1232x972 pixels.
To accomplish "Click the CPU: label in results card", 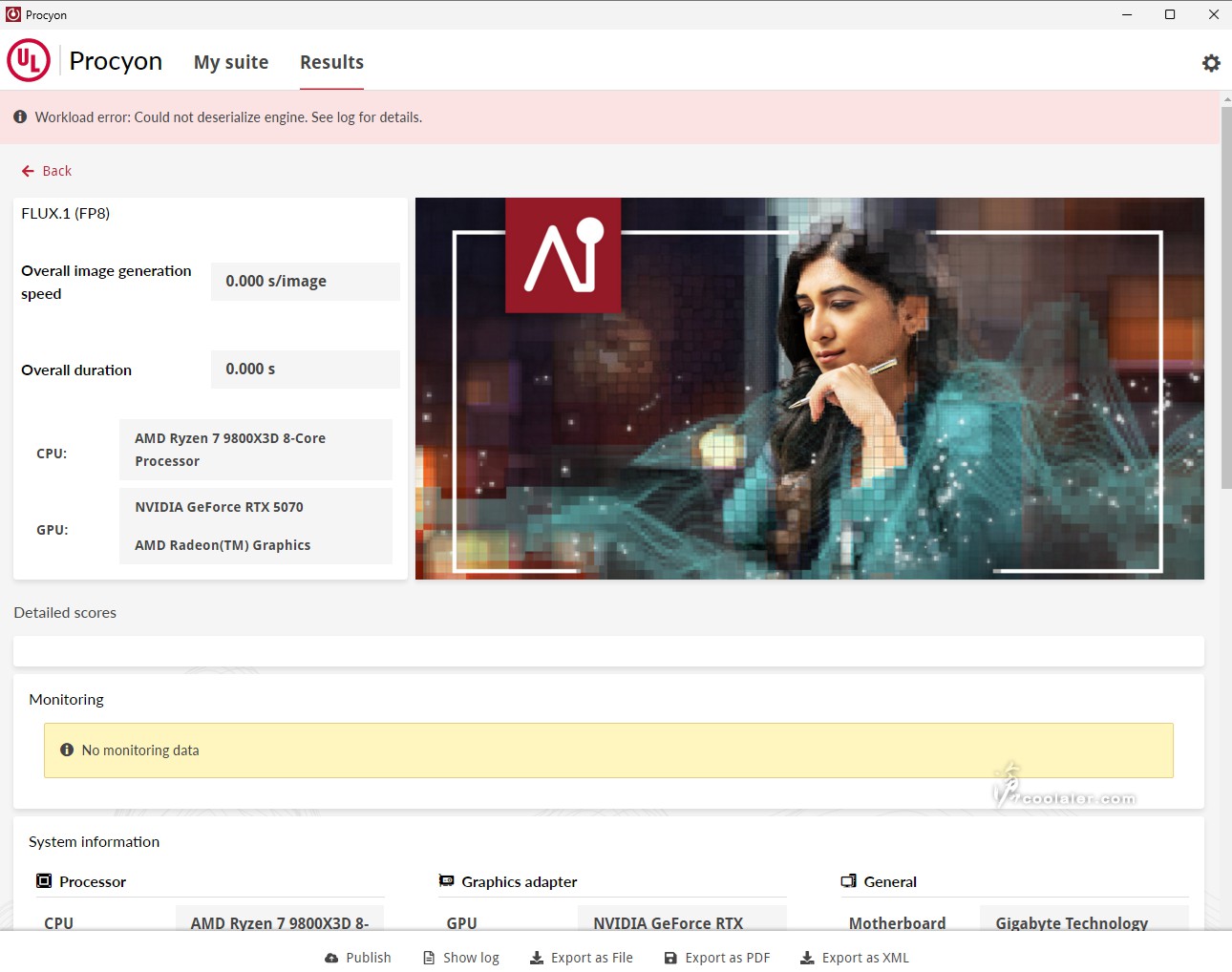I will coord(52,454).
